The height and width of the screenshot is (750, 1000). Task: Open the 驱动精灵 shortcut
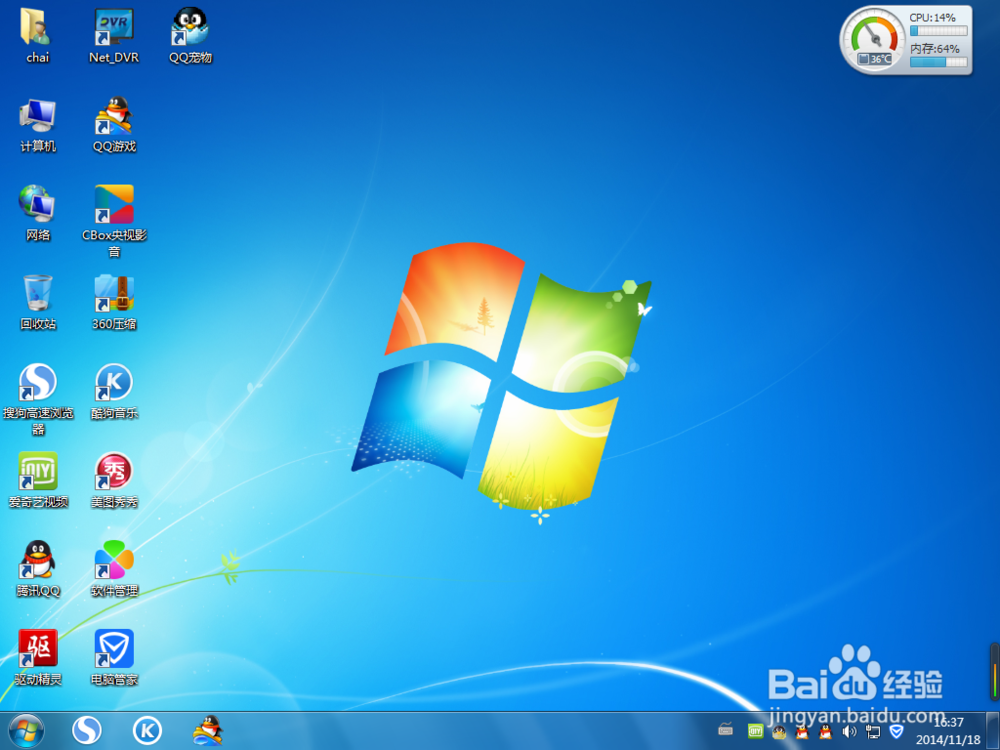pyautogui.click(x=38, y=658)
